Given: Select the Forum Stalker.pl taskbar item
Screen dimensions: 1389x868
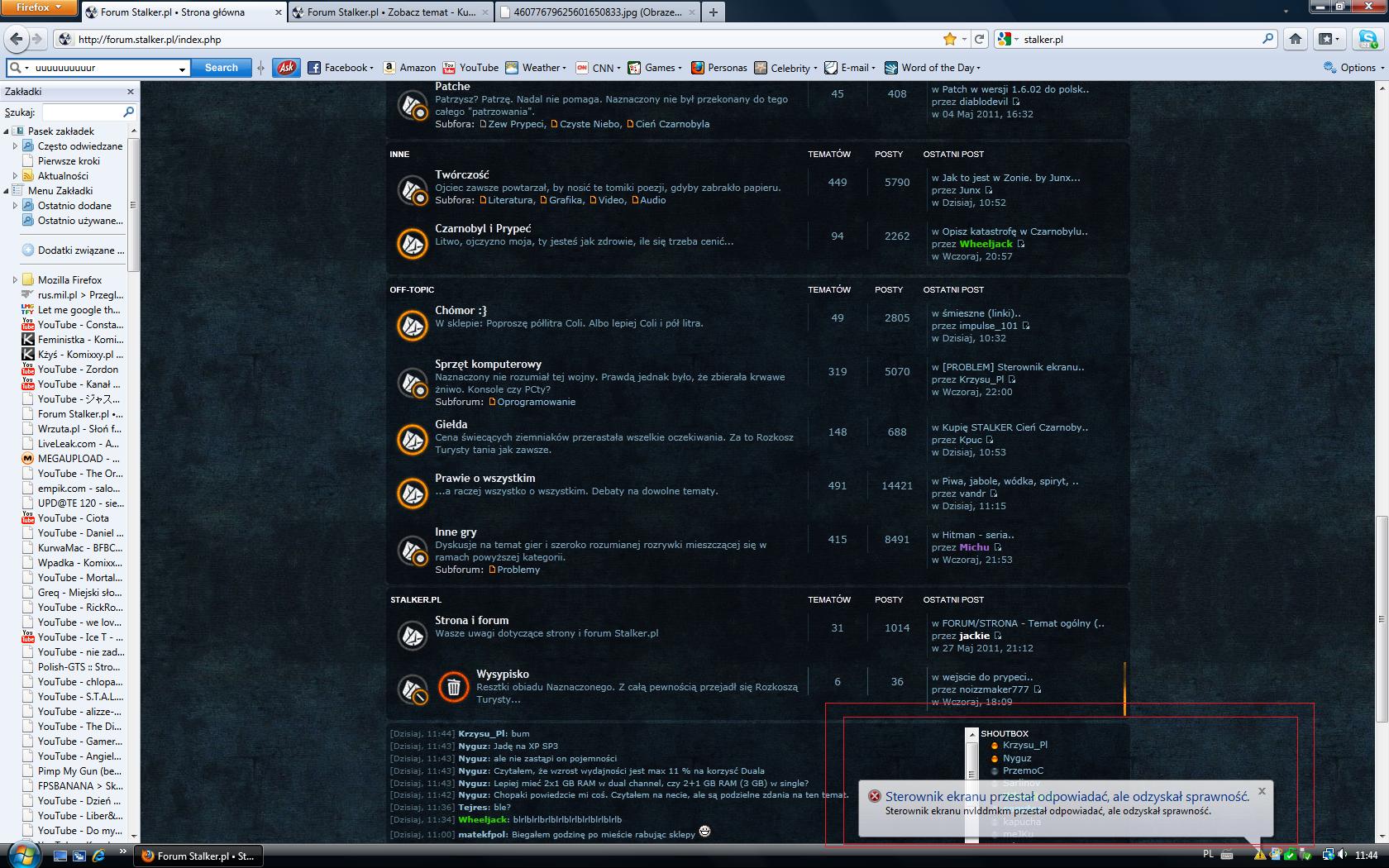Looking at the screenshot, I should [198, 856].
